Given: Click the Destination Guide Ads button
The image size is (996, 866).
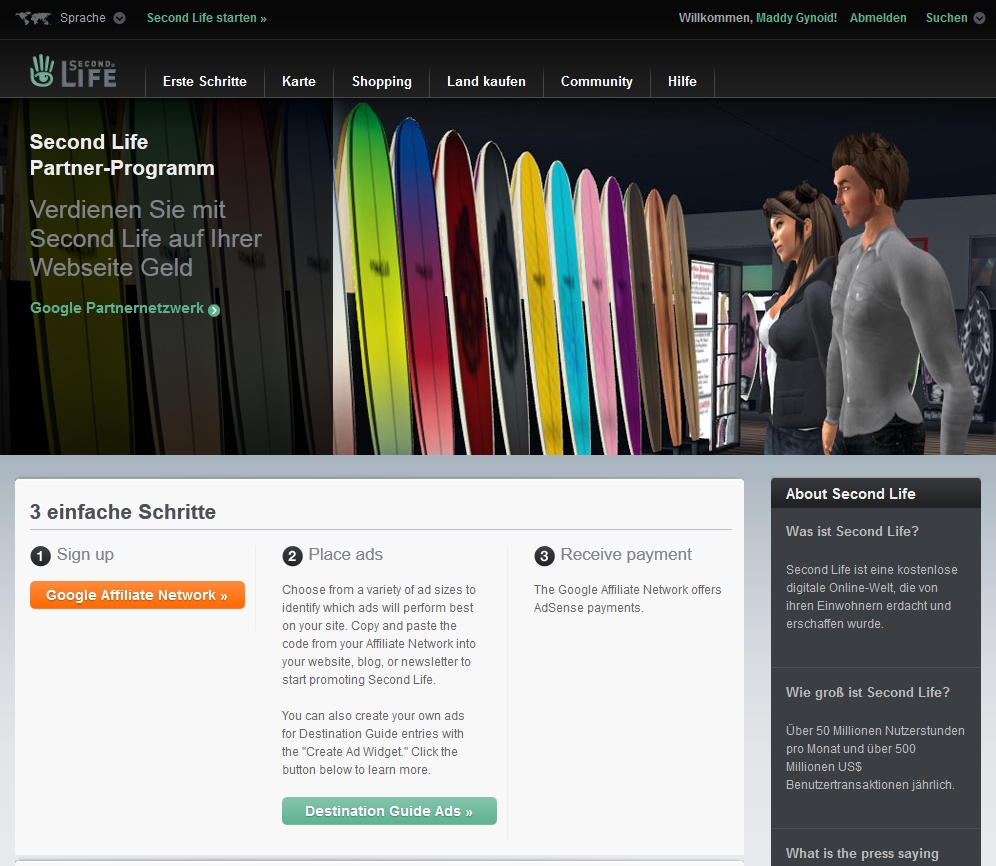Looking at the screenshot, I should point(389,811).
